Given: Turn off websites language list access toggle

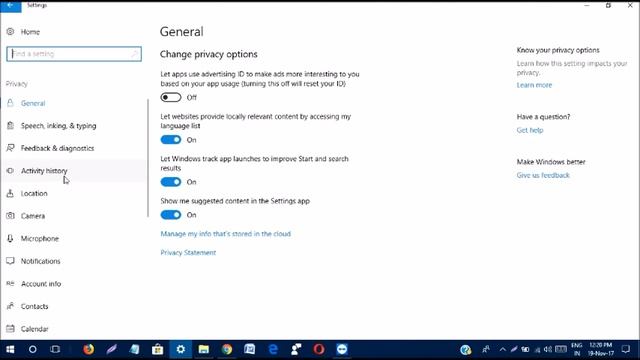Looking at the screenshot, I should coord(171,140).
